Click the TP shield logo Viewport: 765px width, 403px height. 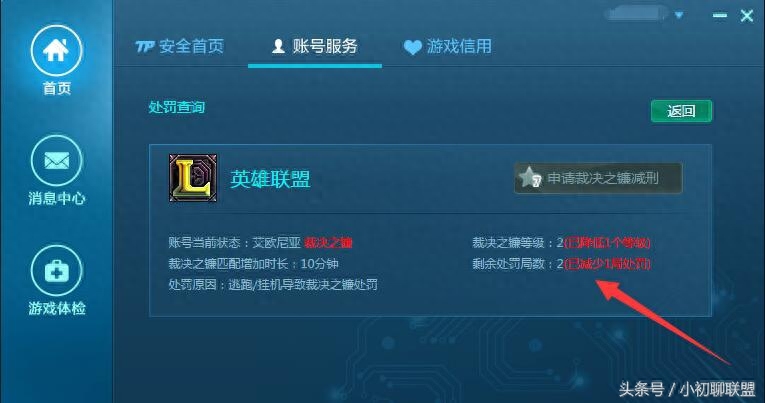point(144,47)
